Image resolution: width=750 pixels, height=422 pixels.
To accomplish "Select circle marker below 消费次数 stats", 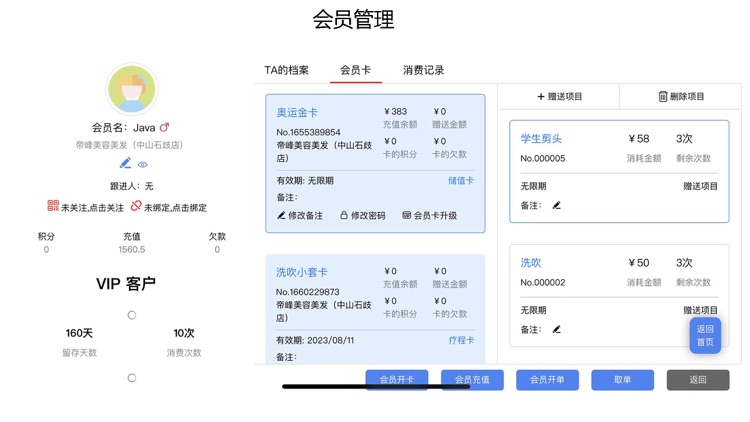I will [x=132, y=378].
